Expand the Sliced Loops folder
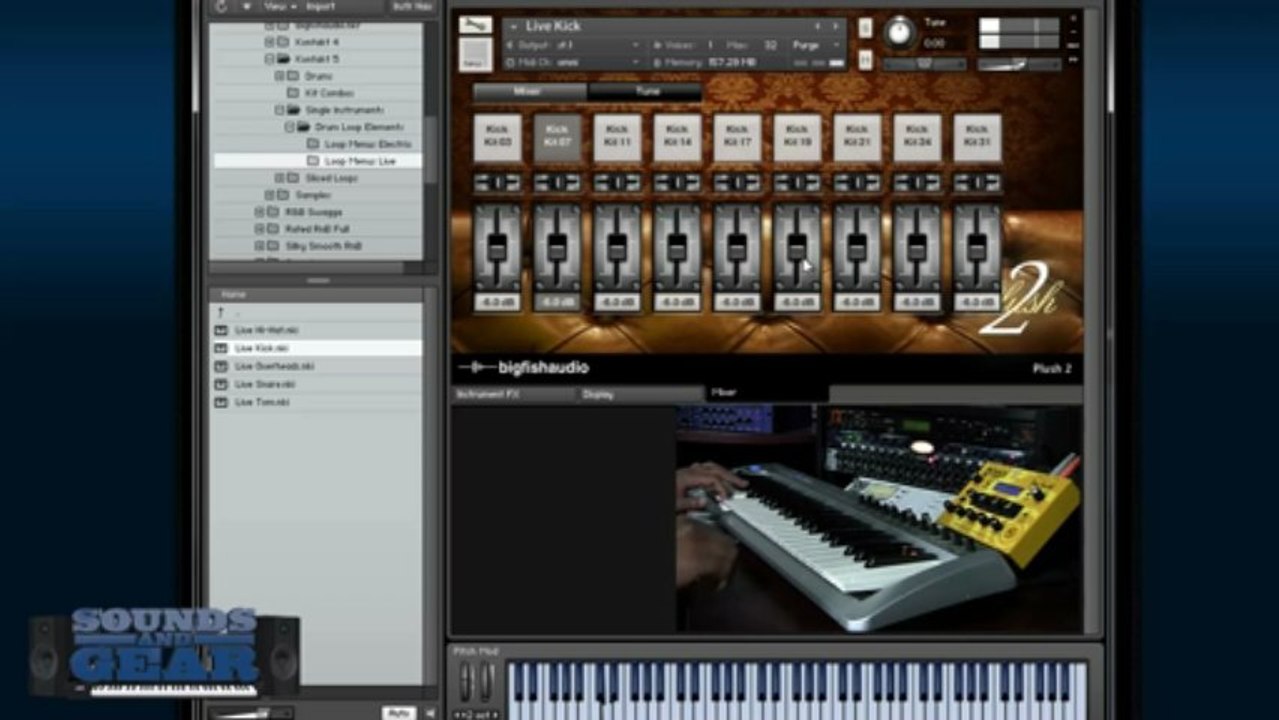 (x=280, y=178)
